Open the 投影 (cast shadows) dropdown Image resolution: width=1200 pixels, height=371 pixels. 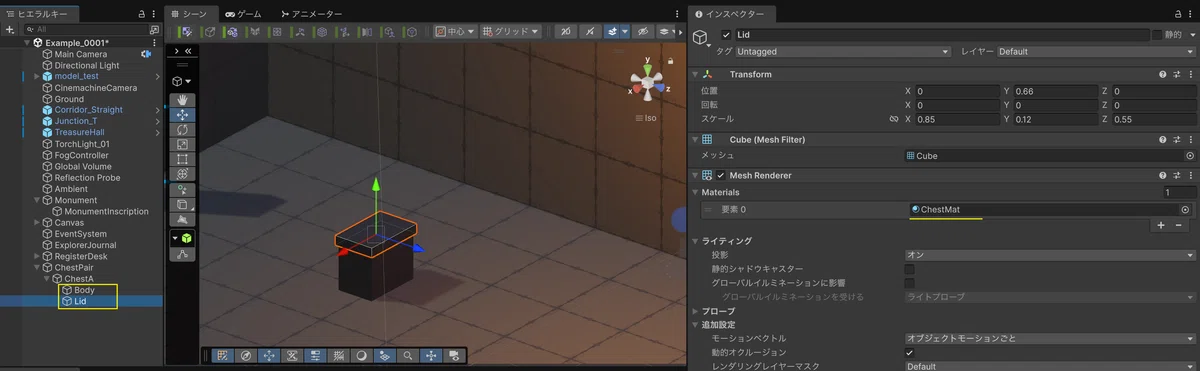pyautogui.click(x=1050, y=255)
